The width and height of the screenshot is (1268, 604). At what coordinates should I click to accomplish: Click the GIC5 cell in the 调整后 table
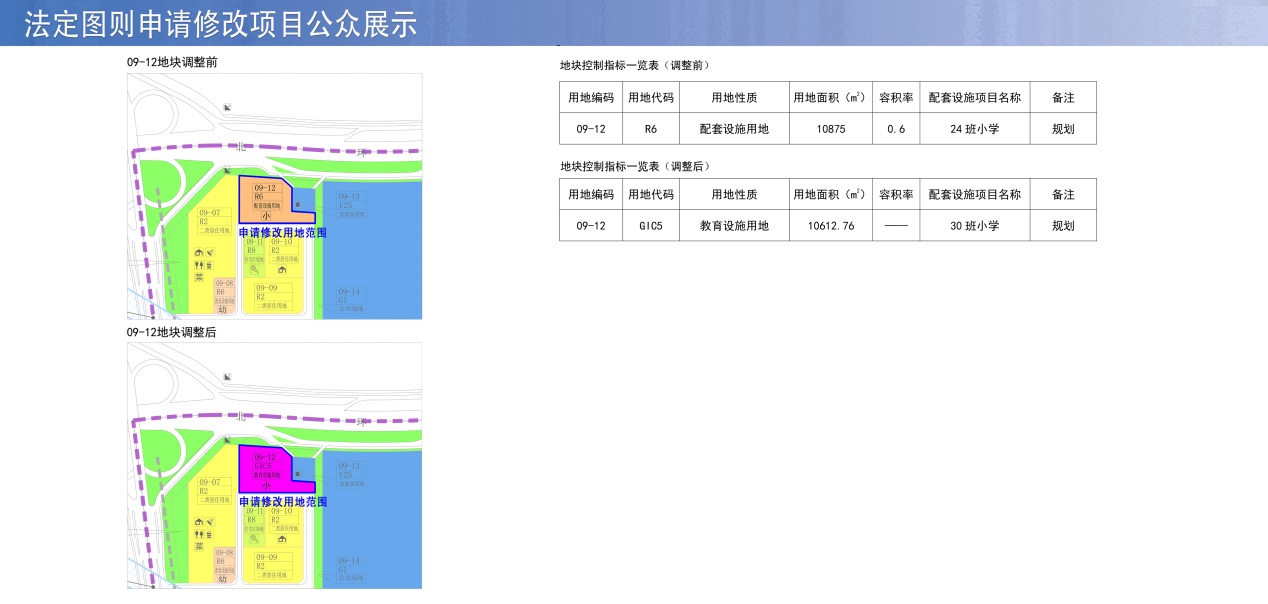point(650,226)
